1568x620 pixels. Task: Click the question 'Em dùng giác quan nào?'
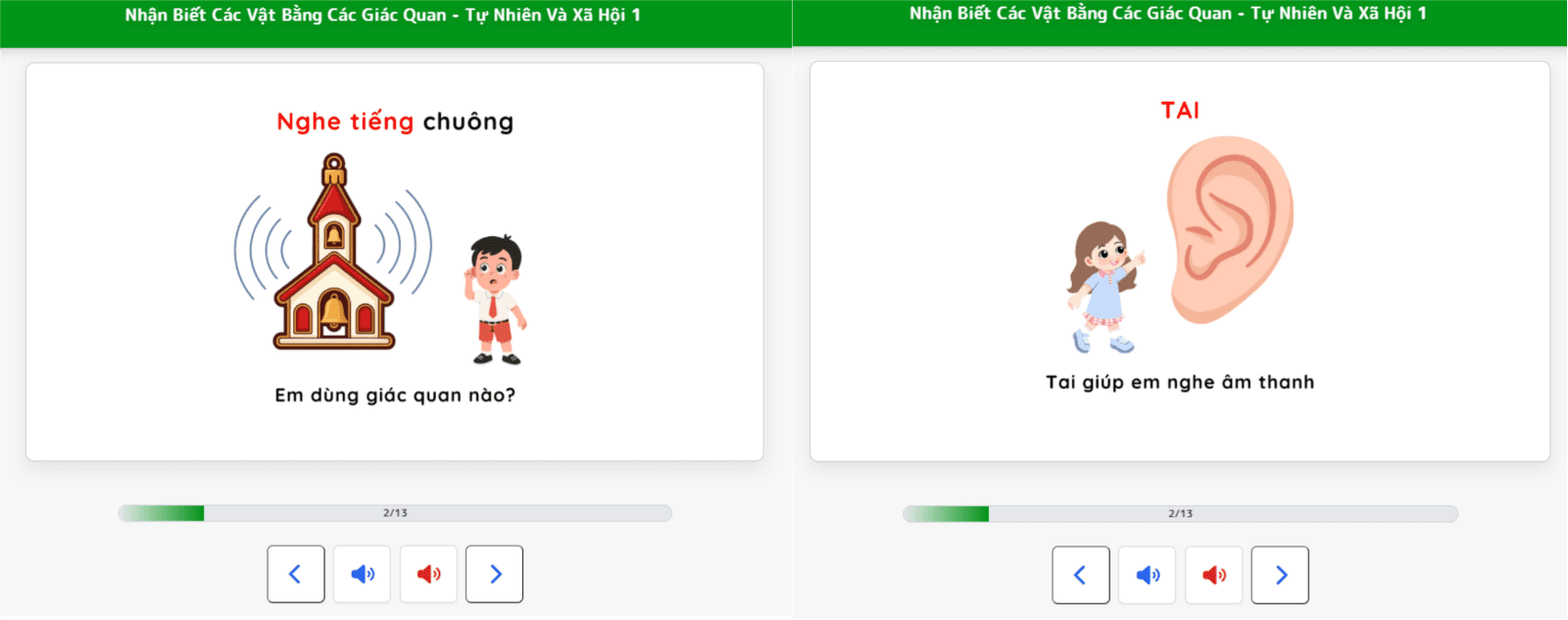395,395
